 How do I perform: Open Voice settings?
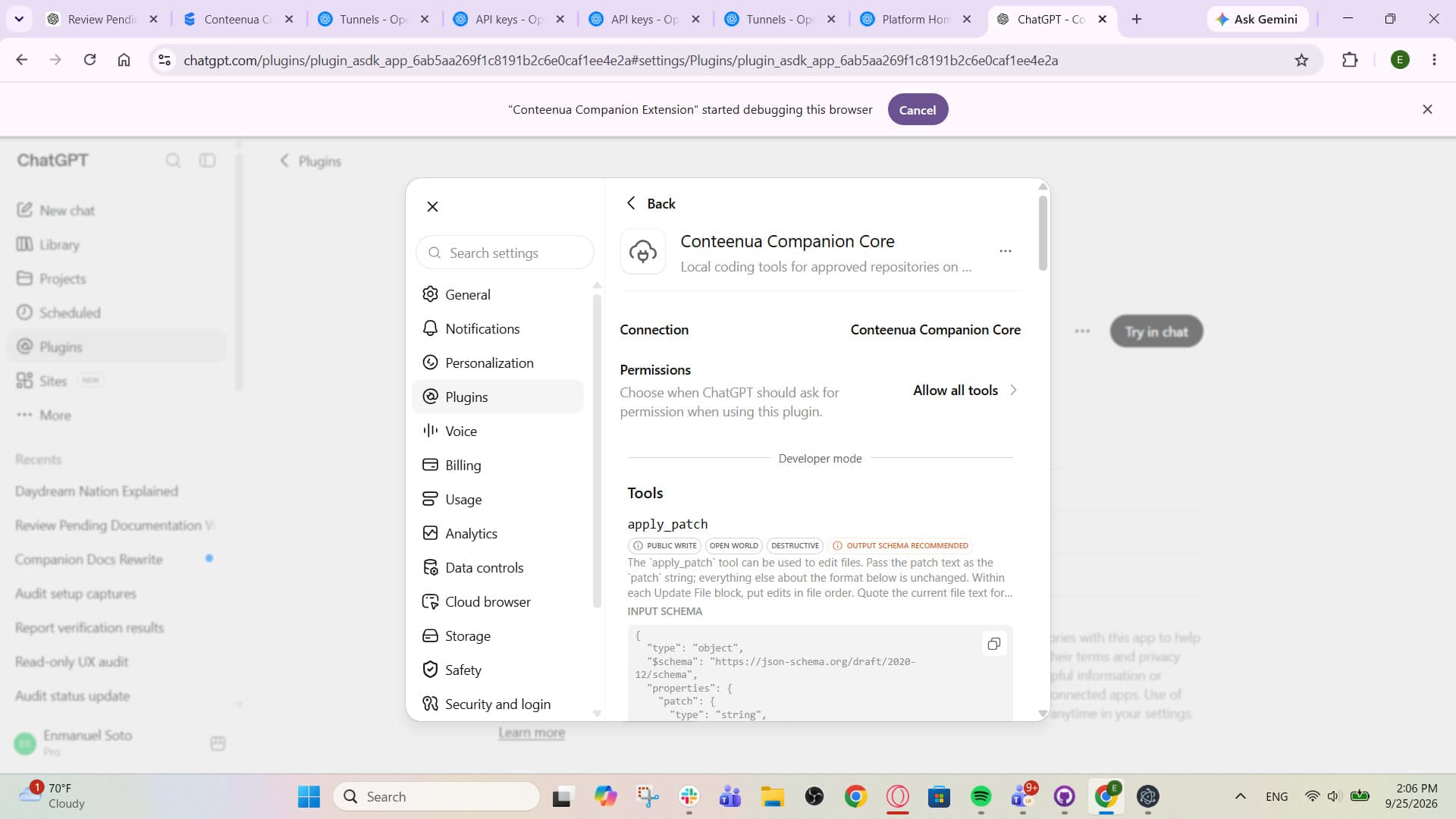(x=497, y=431)
